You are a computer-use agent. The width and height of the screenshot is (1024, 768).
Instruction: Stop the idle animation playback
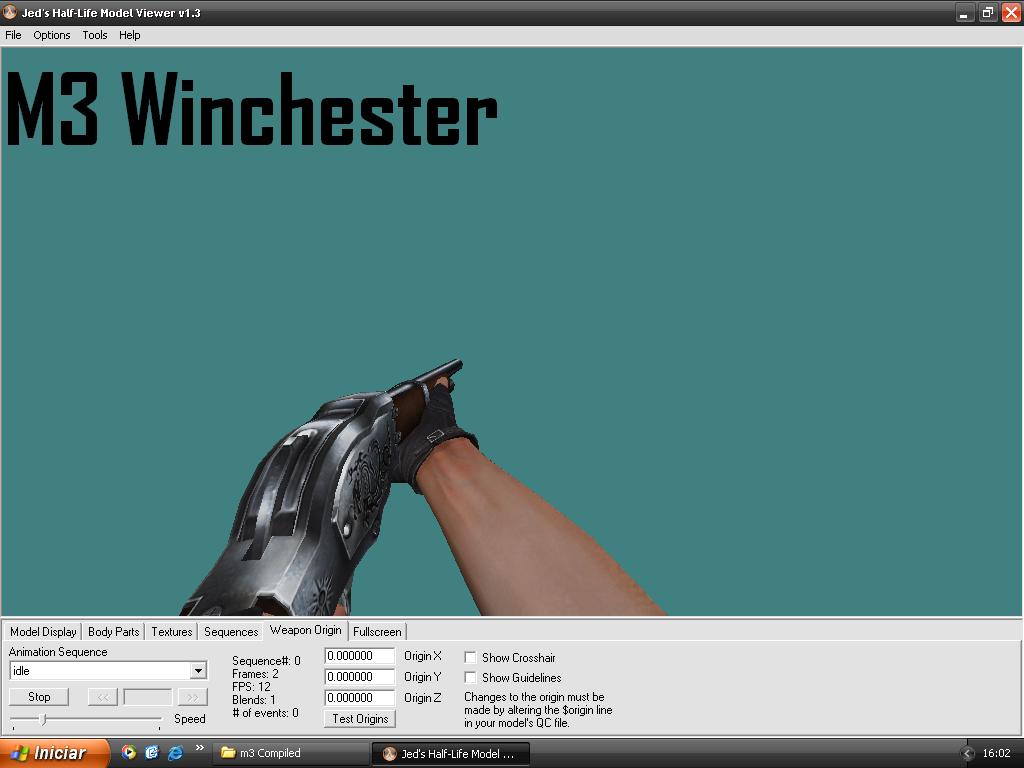pyautogui.click(x=38, y=696)
